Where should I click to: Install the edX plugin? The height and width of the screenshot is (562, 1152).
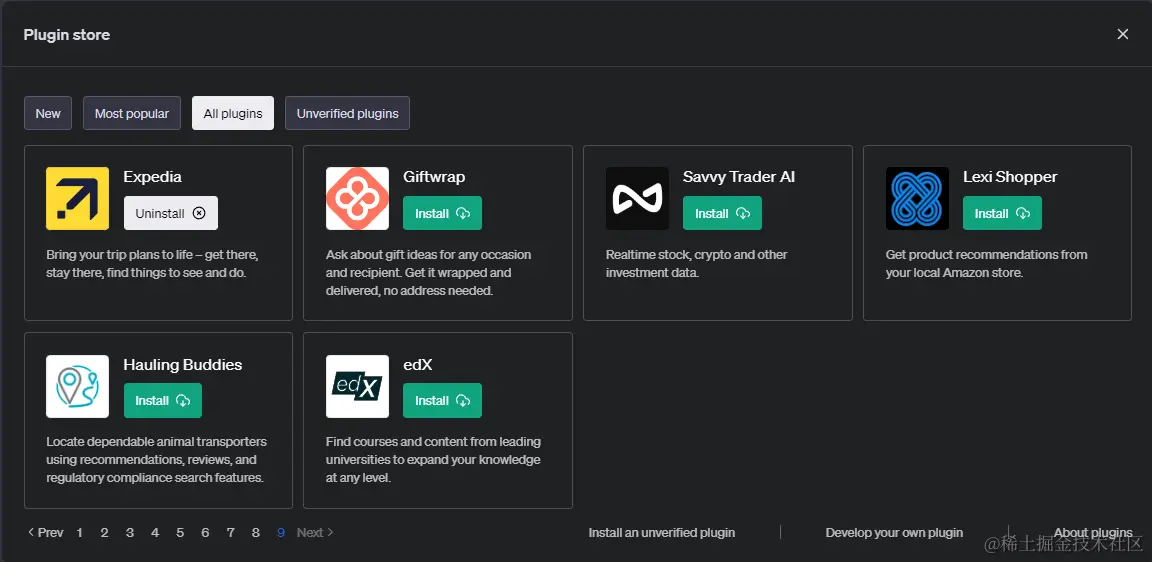click(x=442, y=401)
